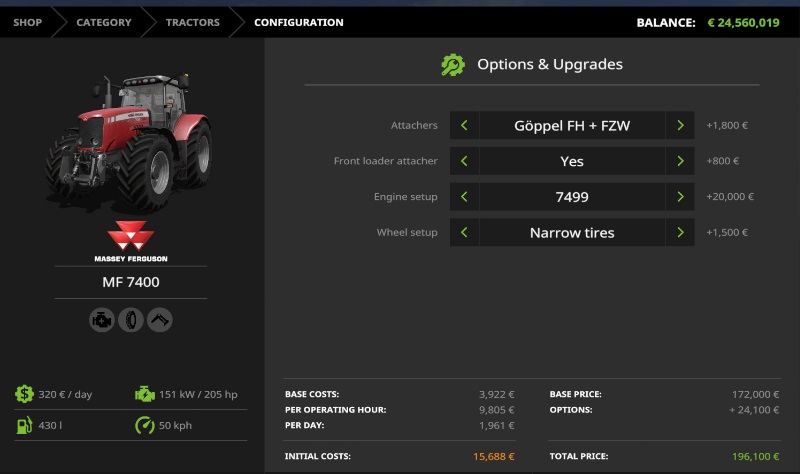This screenshot has width=800, height=474.
Task: Click the Options & Upgrades wrench gear icon
Action: [453, 65]
